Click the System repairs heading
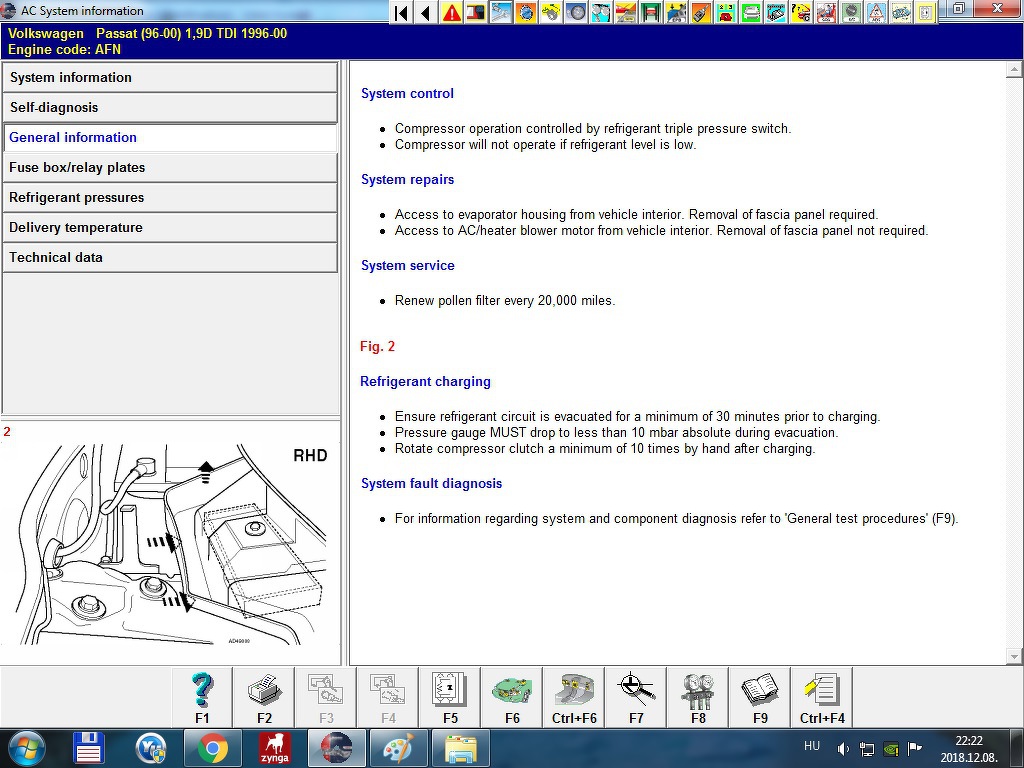Viewport: 1024px width, 768px height. pos(408,180)
